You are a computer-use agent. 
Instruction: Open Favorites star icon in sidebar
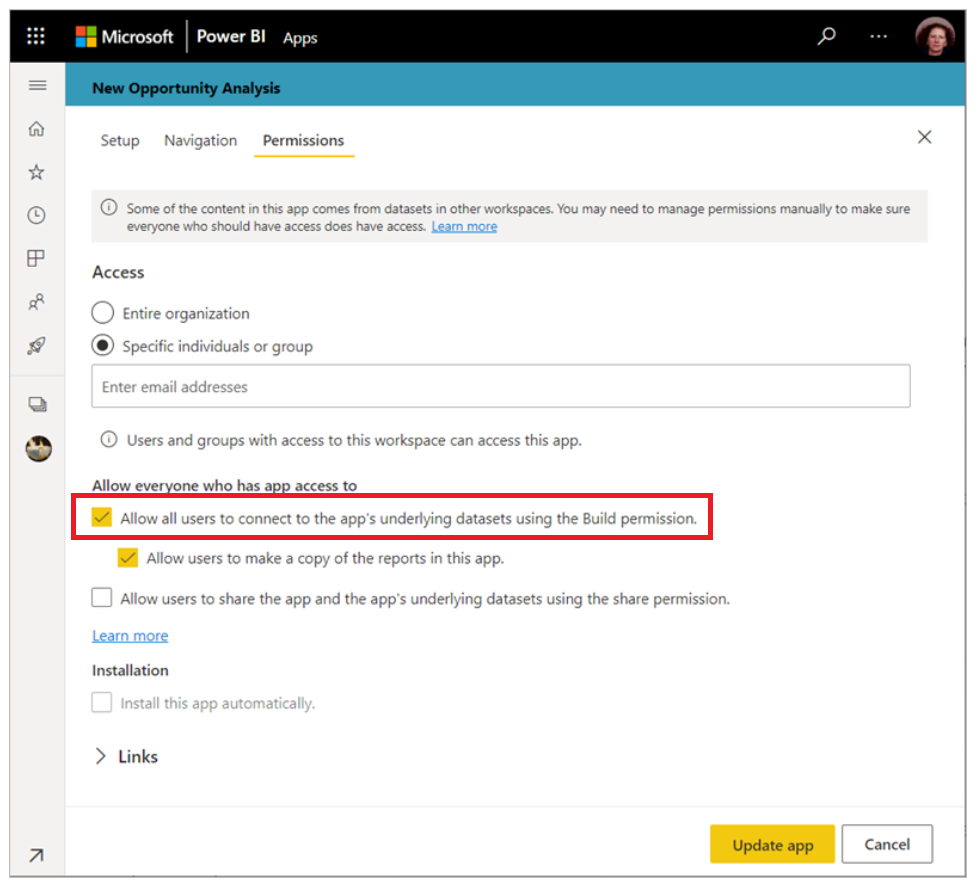tap(37, 172)
